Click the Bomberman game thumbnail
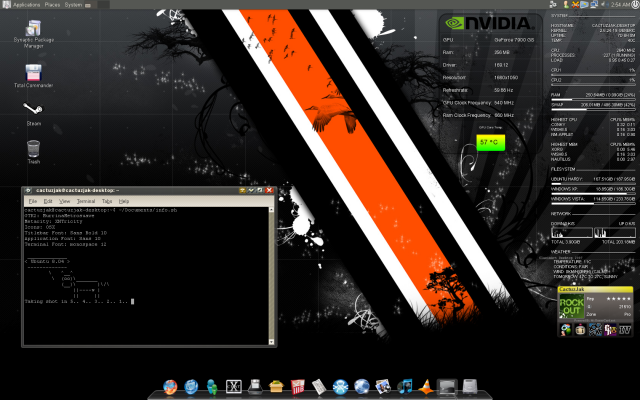 click(x=580, y=329)
